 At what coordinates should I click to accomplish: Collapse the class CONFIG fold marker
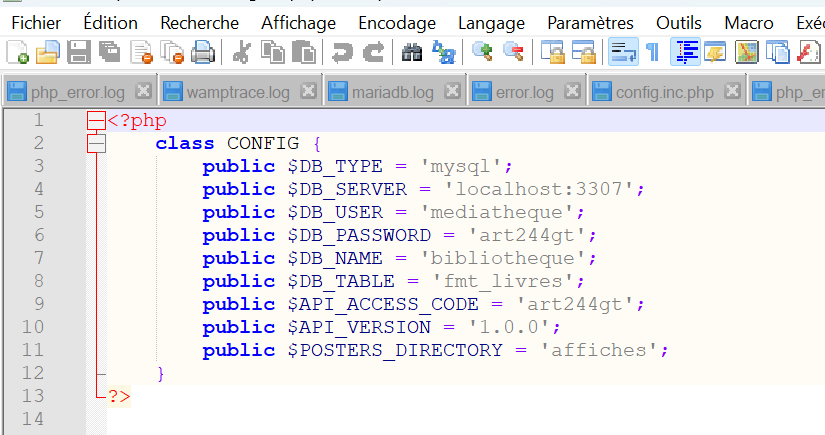click(96, 144)
